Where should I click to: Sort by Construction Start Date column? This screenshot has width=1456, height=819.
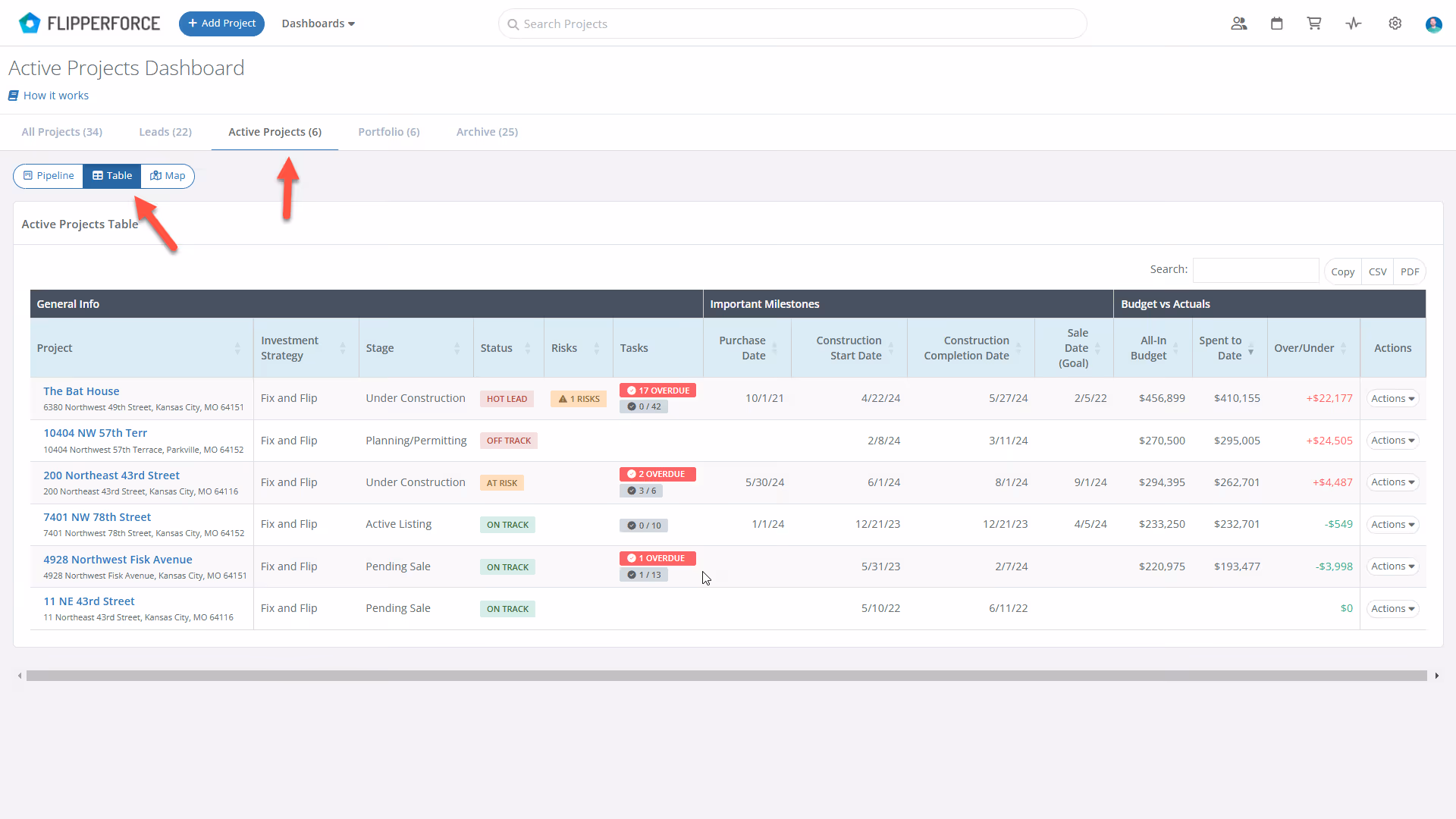click(849, 348)
